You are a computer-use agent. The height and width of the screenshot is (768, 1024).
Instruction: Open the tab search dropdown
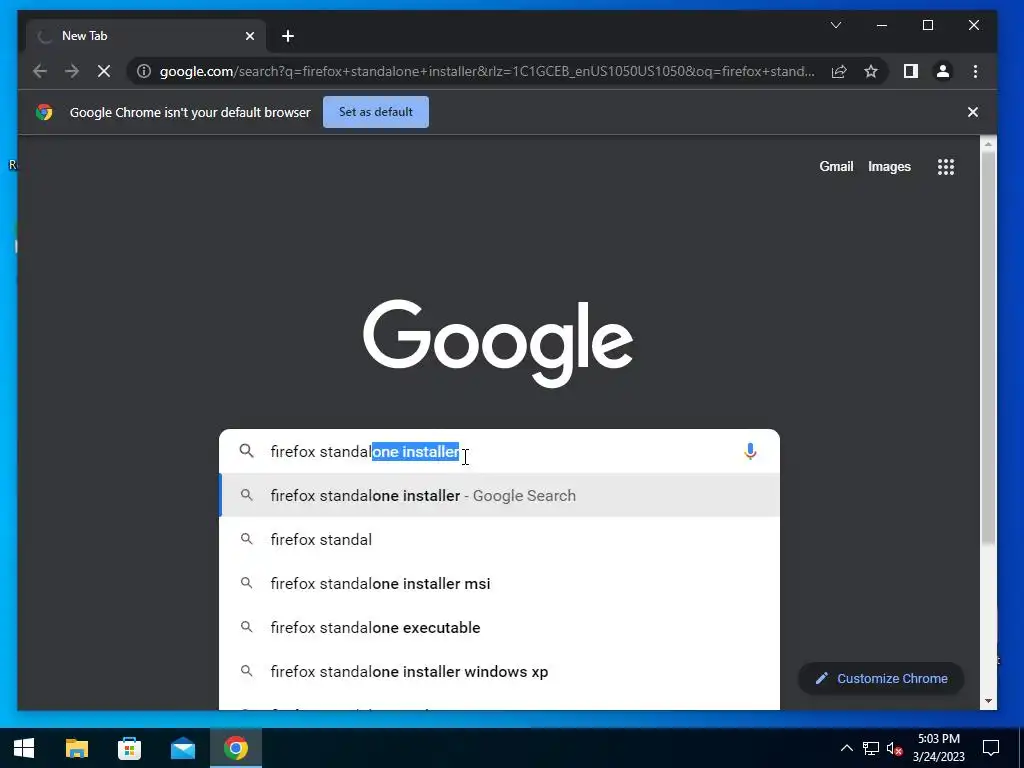click(x=835, y=25)
